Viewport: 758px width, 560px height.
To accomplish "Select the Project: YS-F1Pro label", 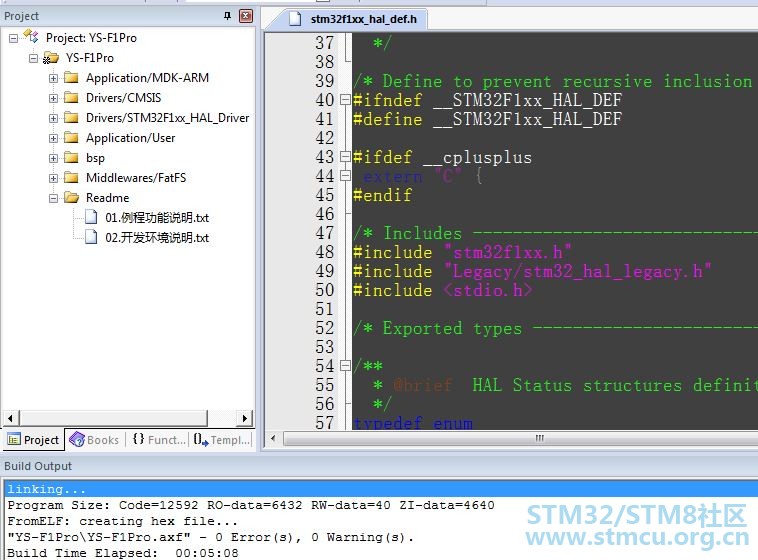I will [91, 38].
